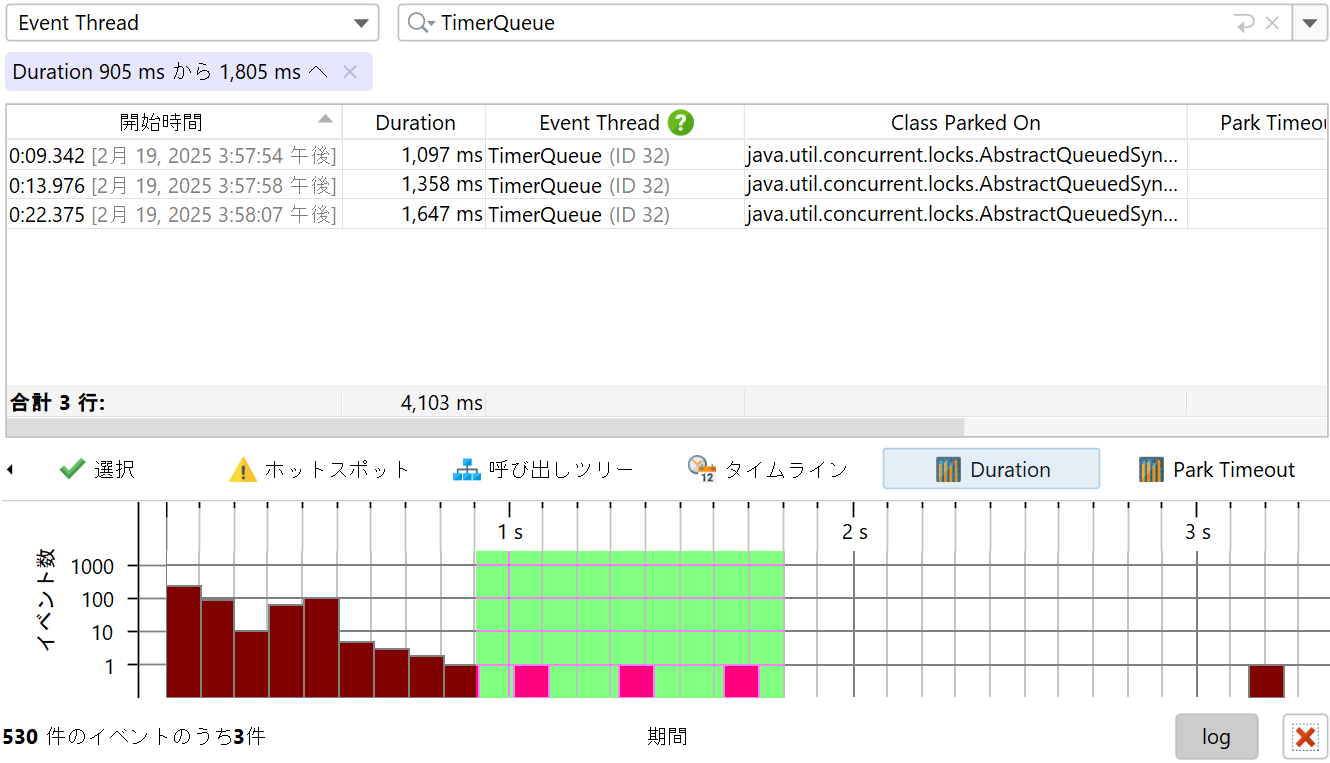Image resolution: width=1330 pixels, height=763 pixels.
Task: Toggle the log scale button
Action: coord(1216,737)
